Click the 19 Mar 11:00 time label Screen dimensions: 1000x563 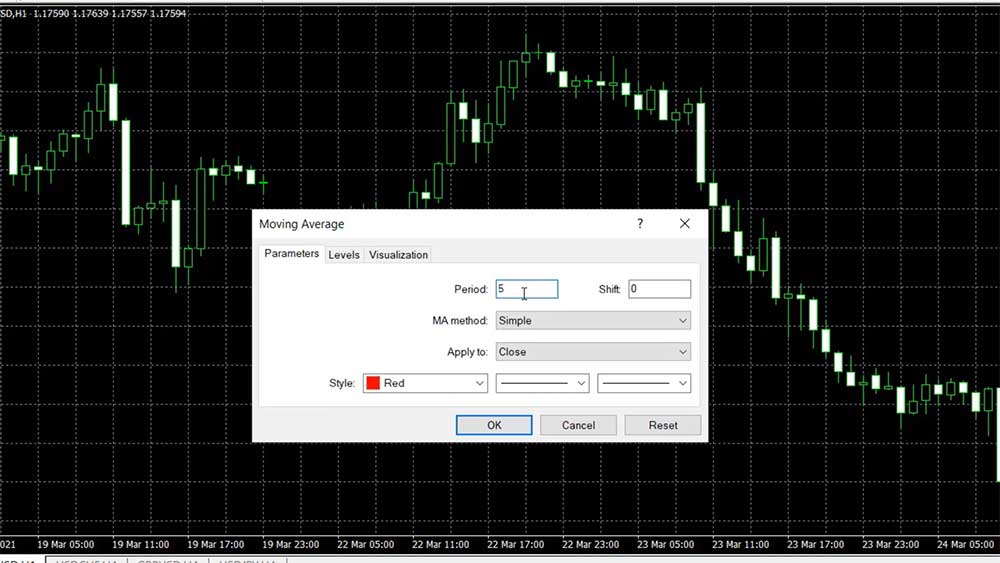tap(140, 545)
